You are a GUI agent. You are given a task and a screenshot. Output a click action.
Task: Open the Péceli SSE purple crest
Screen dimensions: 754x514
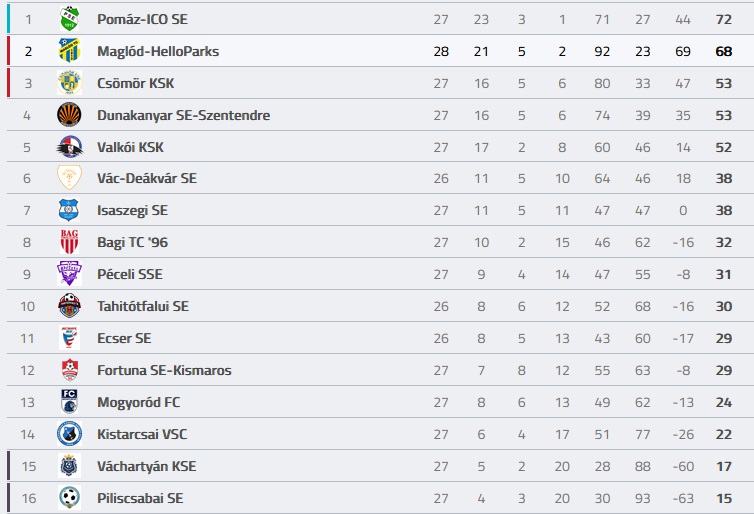click(69, 274)
